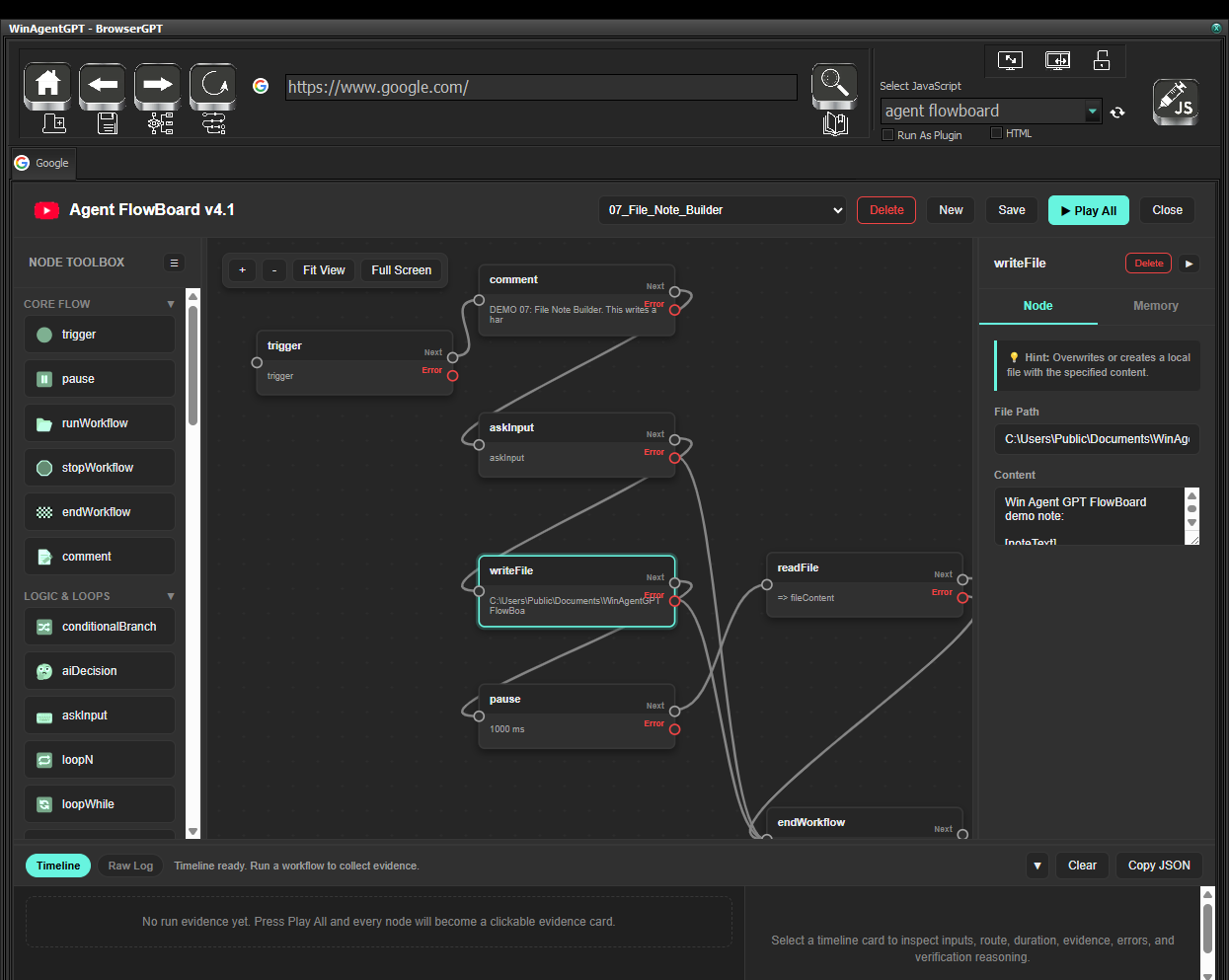Click the Content text area

tap(1090, 516)
